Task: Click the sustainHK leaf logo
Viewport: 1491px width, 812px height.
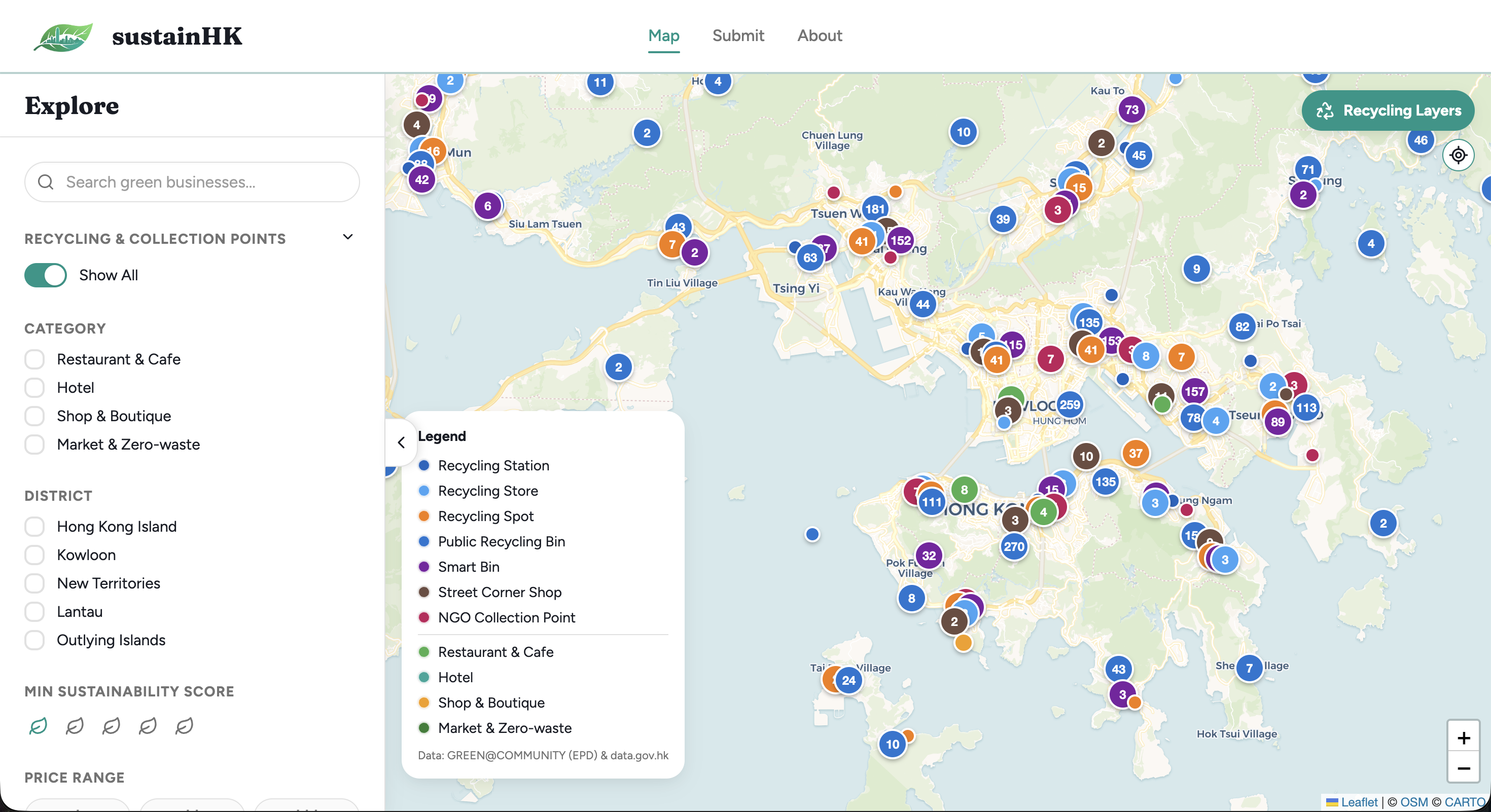Action: pos(63,36)
